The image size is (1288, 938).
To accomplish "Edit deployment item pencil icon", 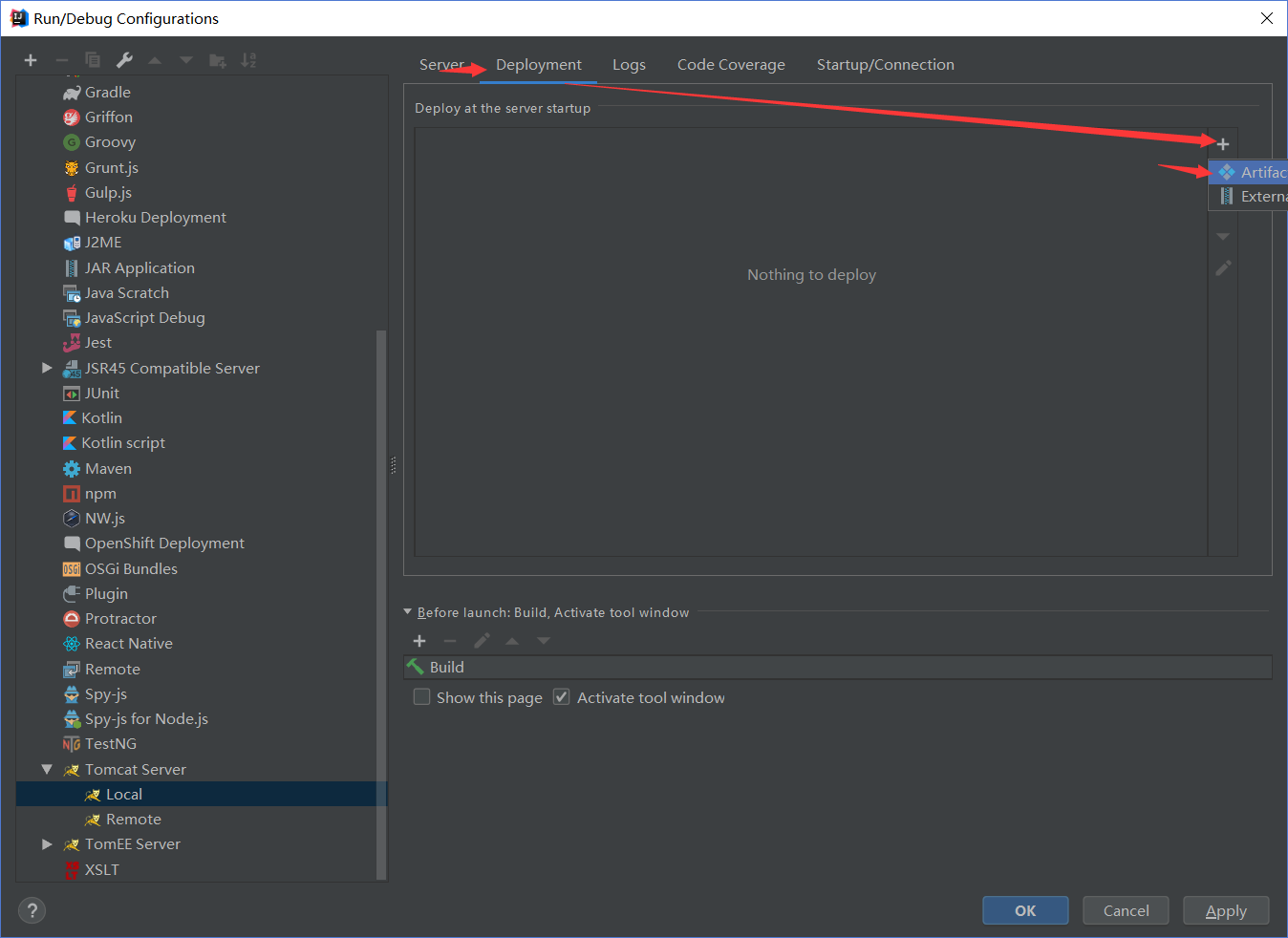I will click(1223, 268).
